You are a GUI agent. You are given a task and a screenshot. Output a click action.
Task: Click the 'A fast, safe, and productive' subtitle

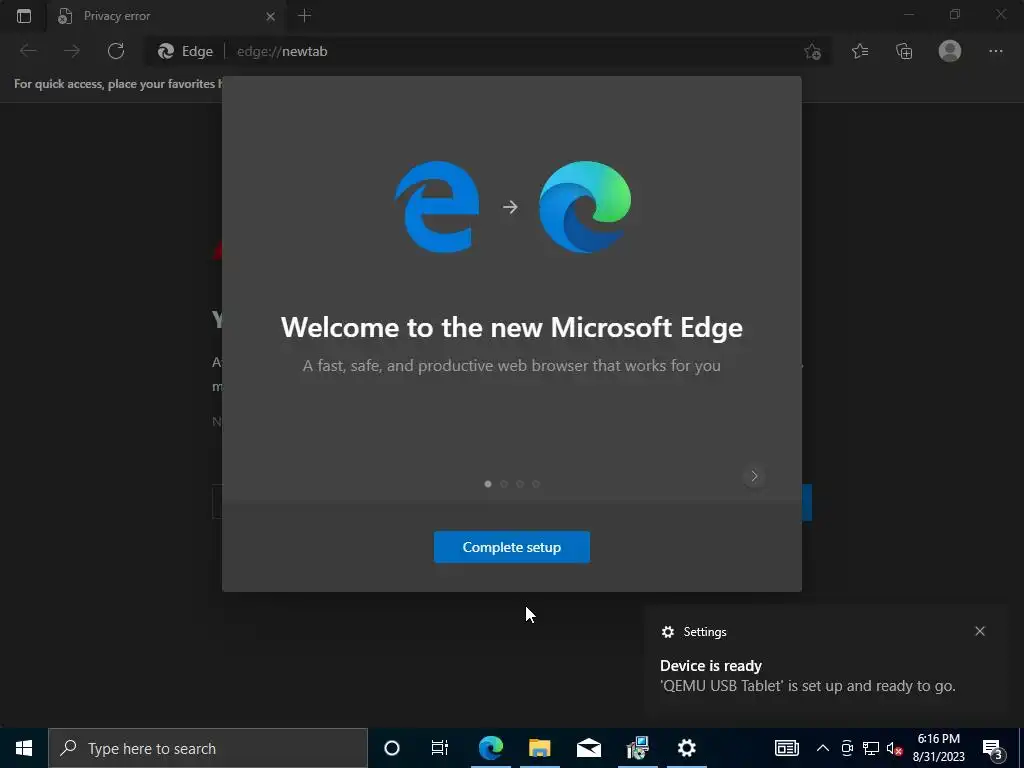coord(511,366)
